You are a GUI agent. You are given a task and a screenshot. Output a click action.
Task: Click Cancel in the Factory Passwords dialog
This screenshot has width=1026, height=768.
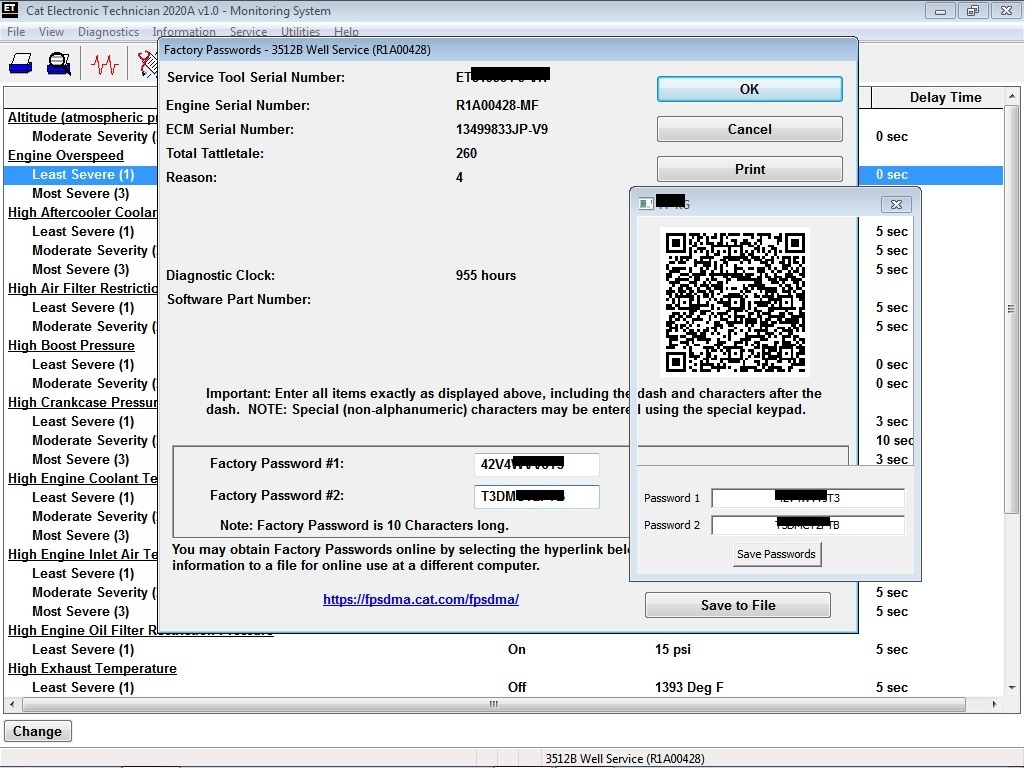point(749,128)
